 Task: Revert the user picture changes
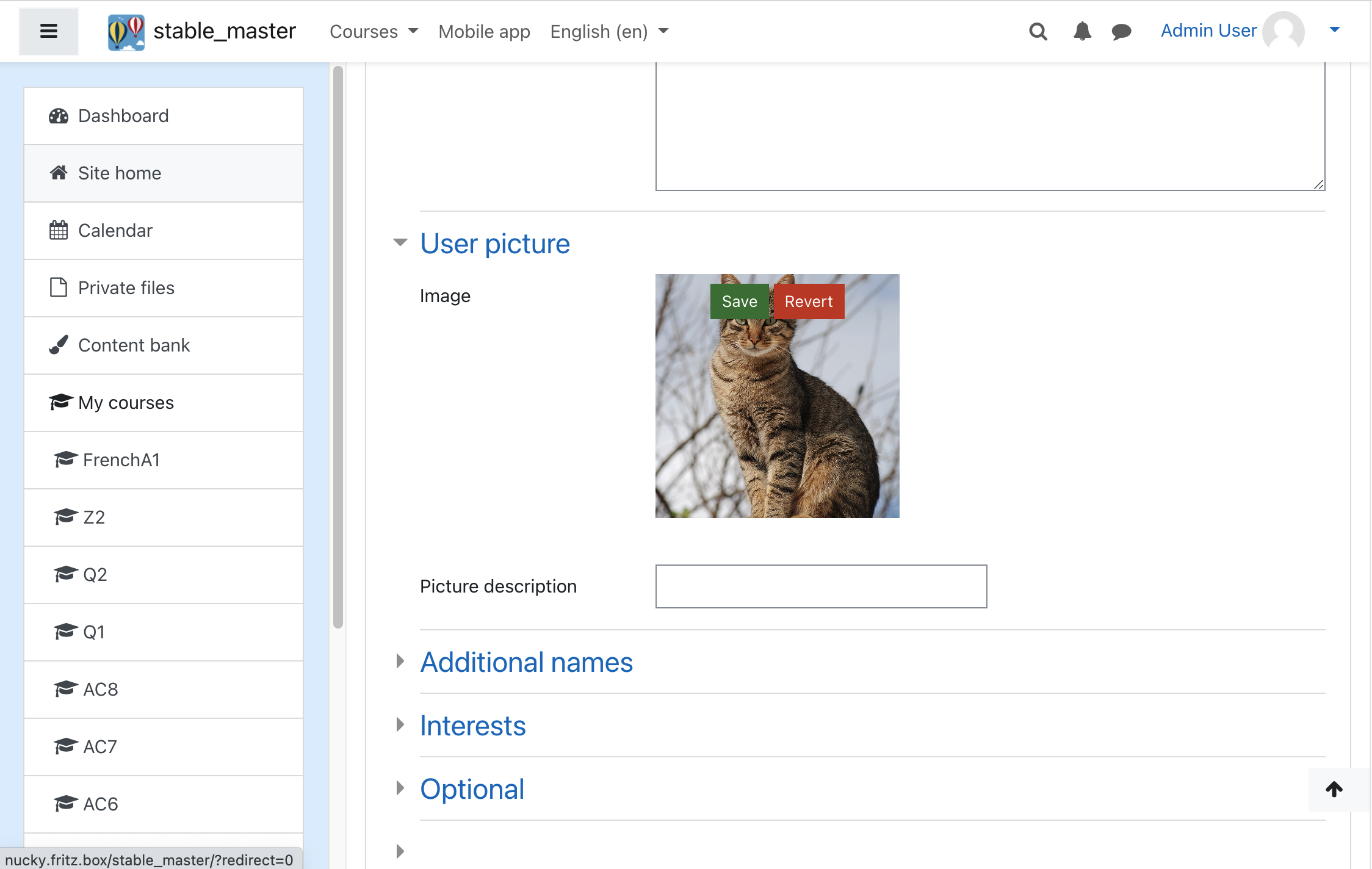point(809,301)
